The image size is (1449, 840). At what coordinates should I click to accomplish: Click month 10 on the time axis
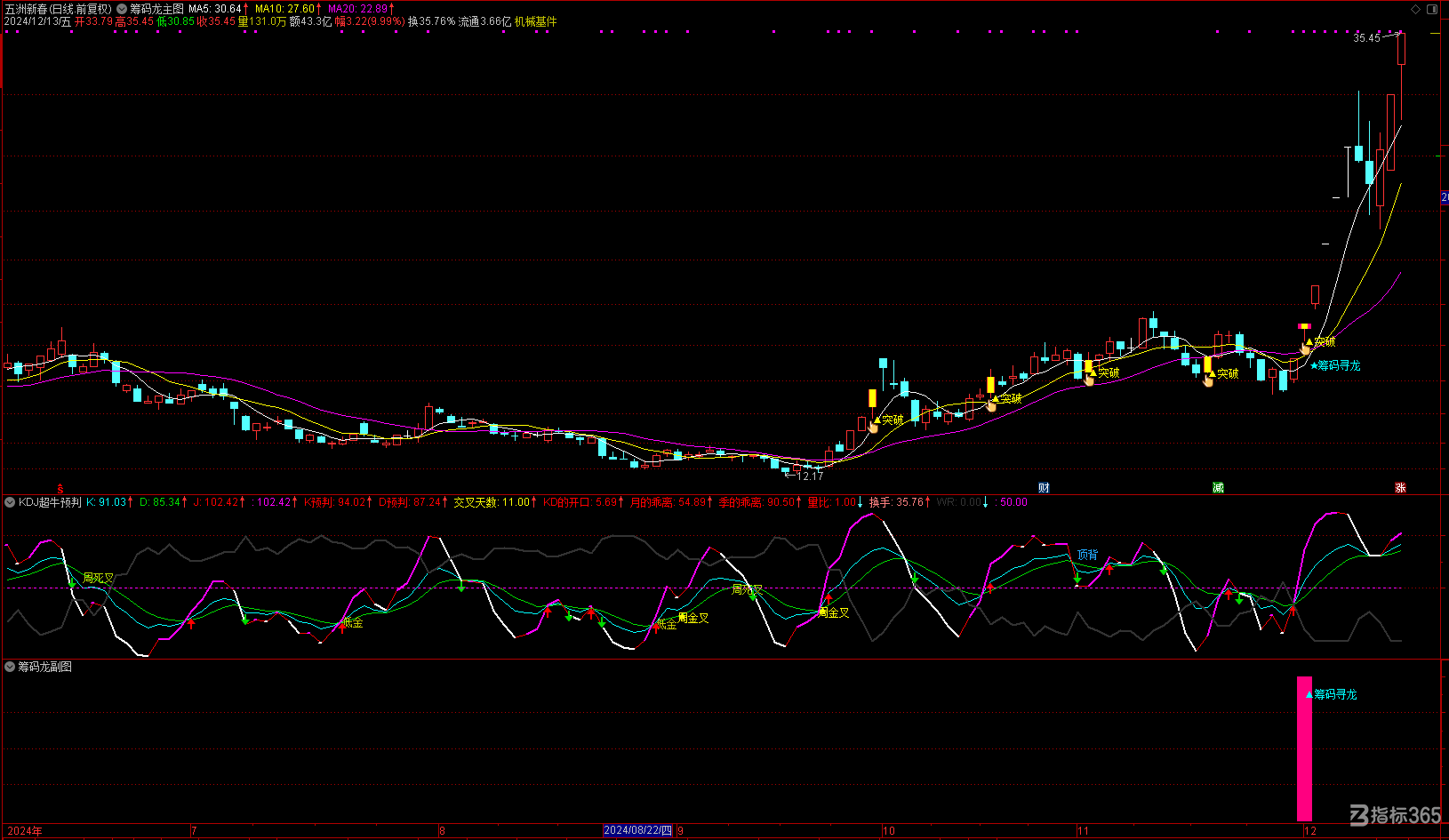point(889,831)
